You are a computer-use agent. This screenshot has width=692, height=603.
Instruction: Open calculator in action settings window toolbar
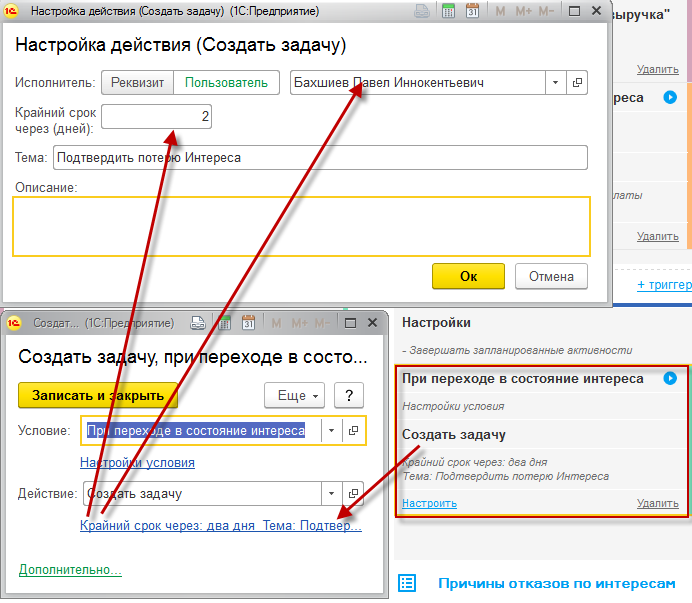coord(448,11)
